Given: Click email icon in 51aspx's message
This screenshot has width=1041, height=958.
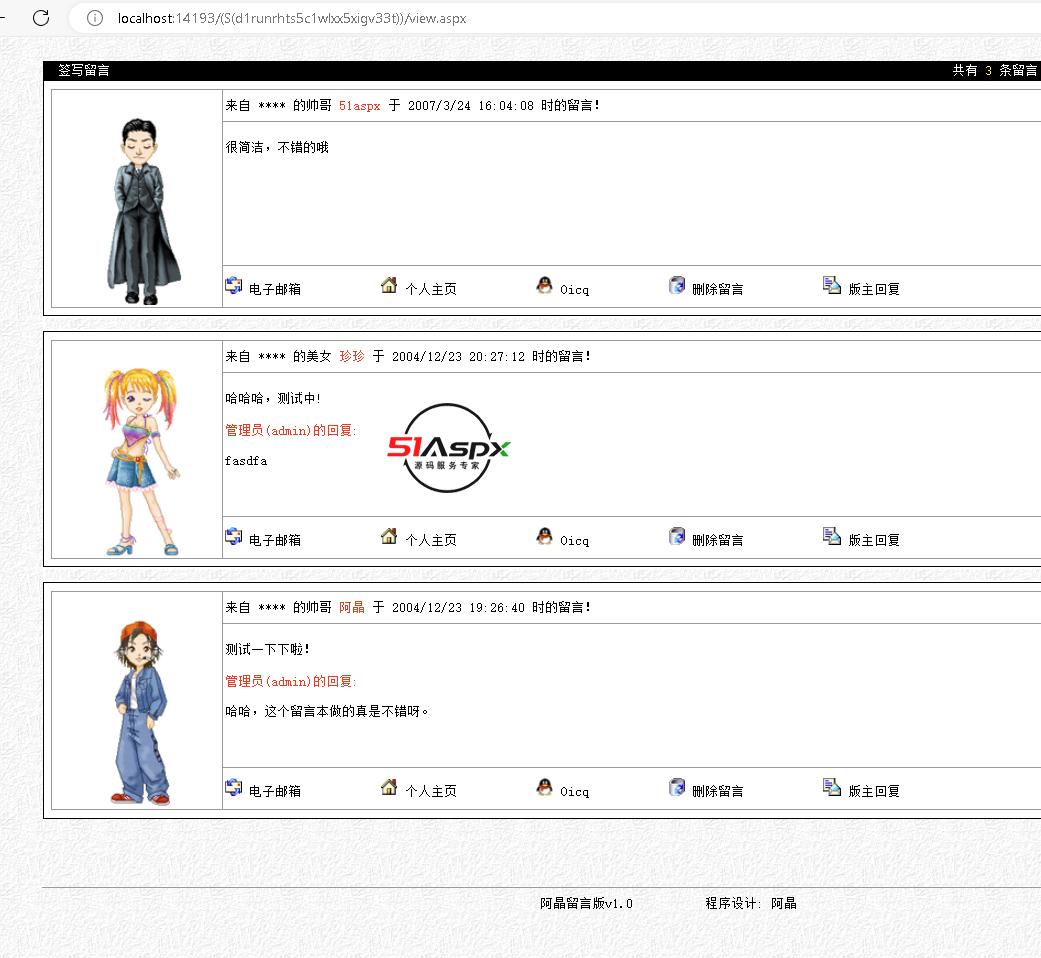Looking at the screenshot, I should (234, 286).
